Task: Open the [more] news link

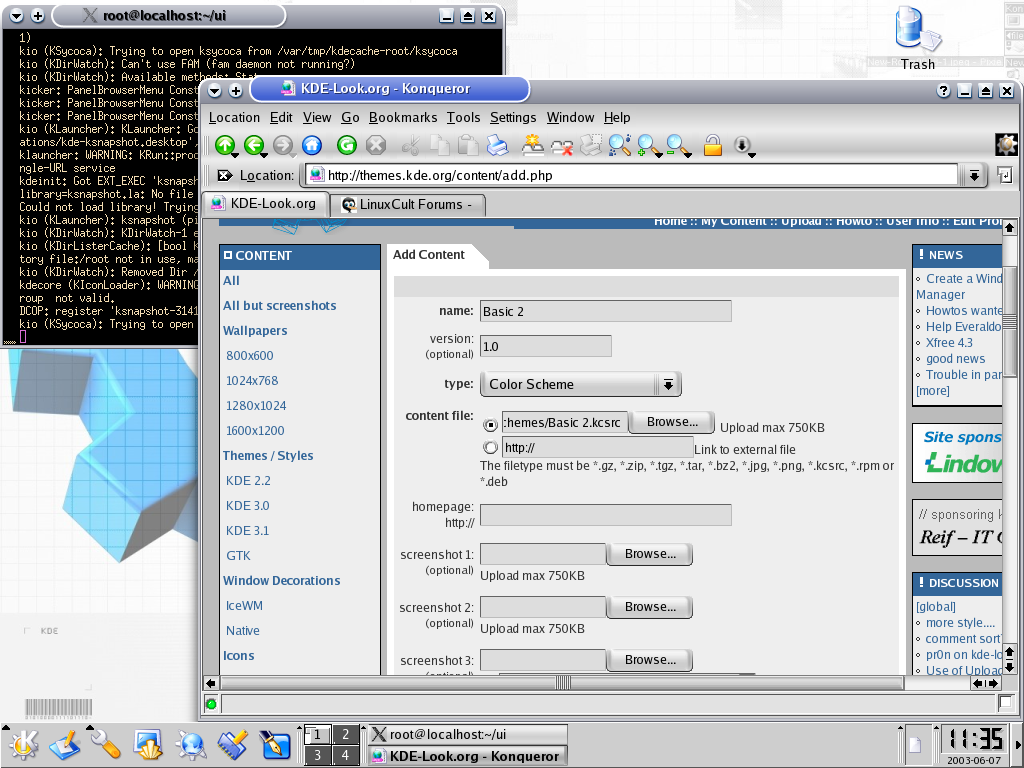Action: pyautogui.click(x=933, y=391)
